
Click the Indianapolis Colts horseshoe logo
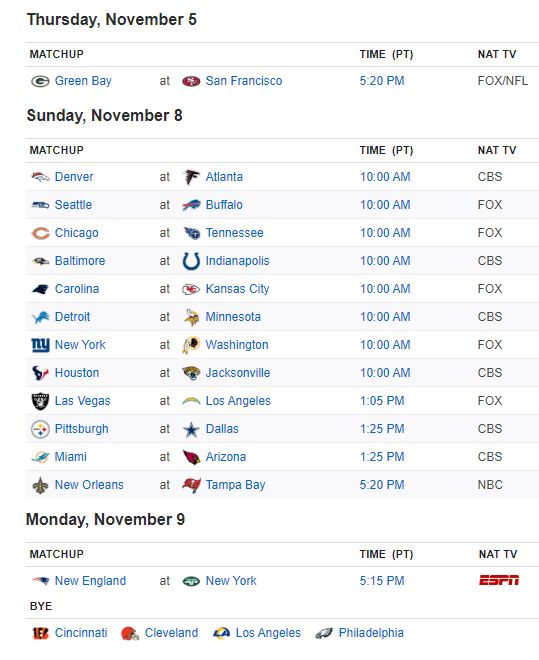(191, 261)
